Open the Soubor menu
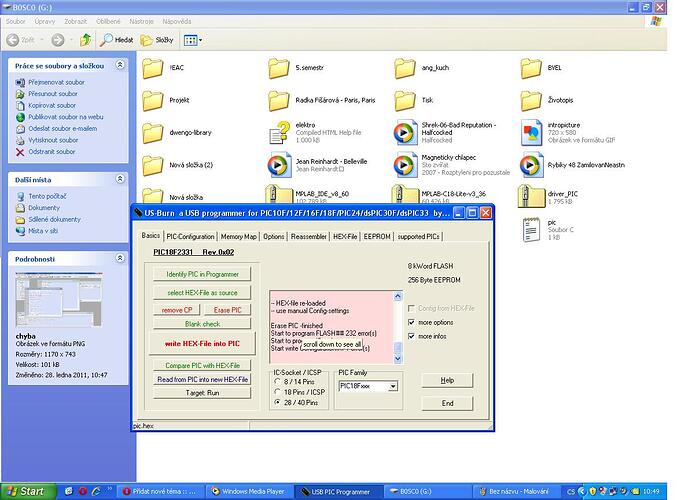The height and width of the screenshot is (500, 677). (x=16, y=21)
